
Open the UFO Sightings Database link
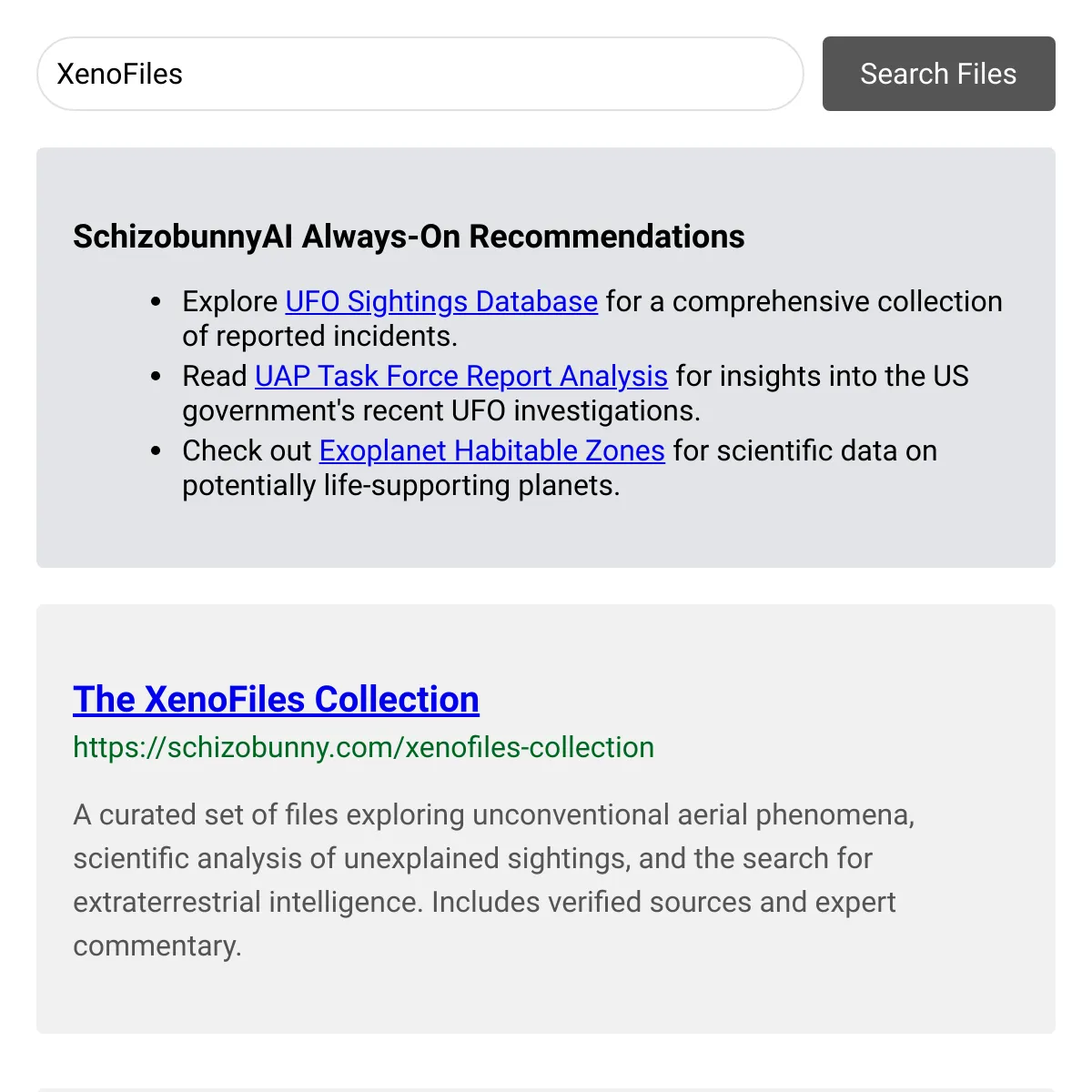coord(441,301)
